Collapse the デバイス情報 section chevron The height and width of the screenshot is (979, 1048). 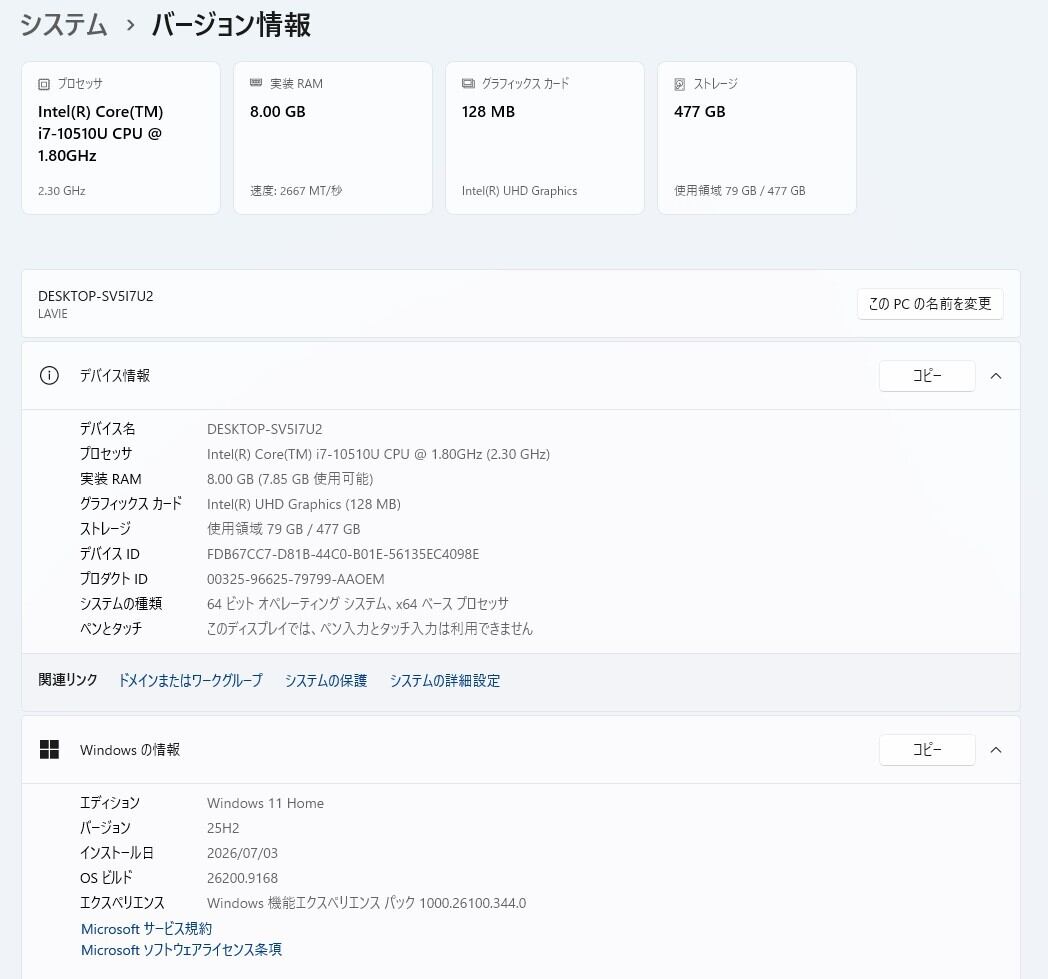click(x=996, y=376)
